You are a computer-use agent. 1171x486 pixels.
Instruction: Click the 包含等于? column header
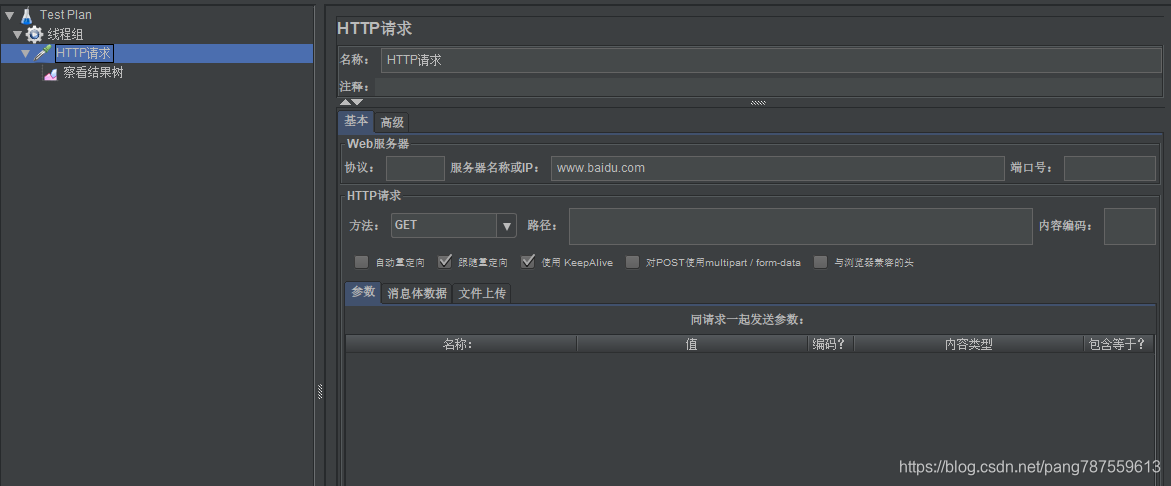(1118, 344)
